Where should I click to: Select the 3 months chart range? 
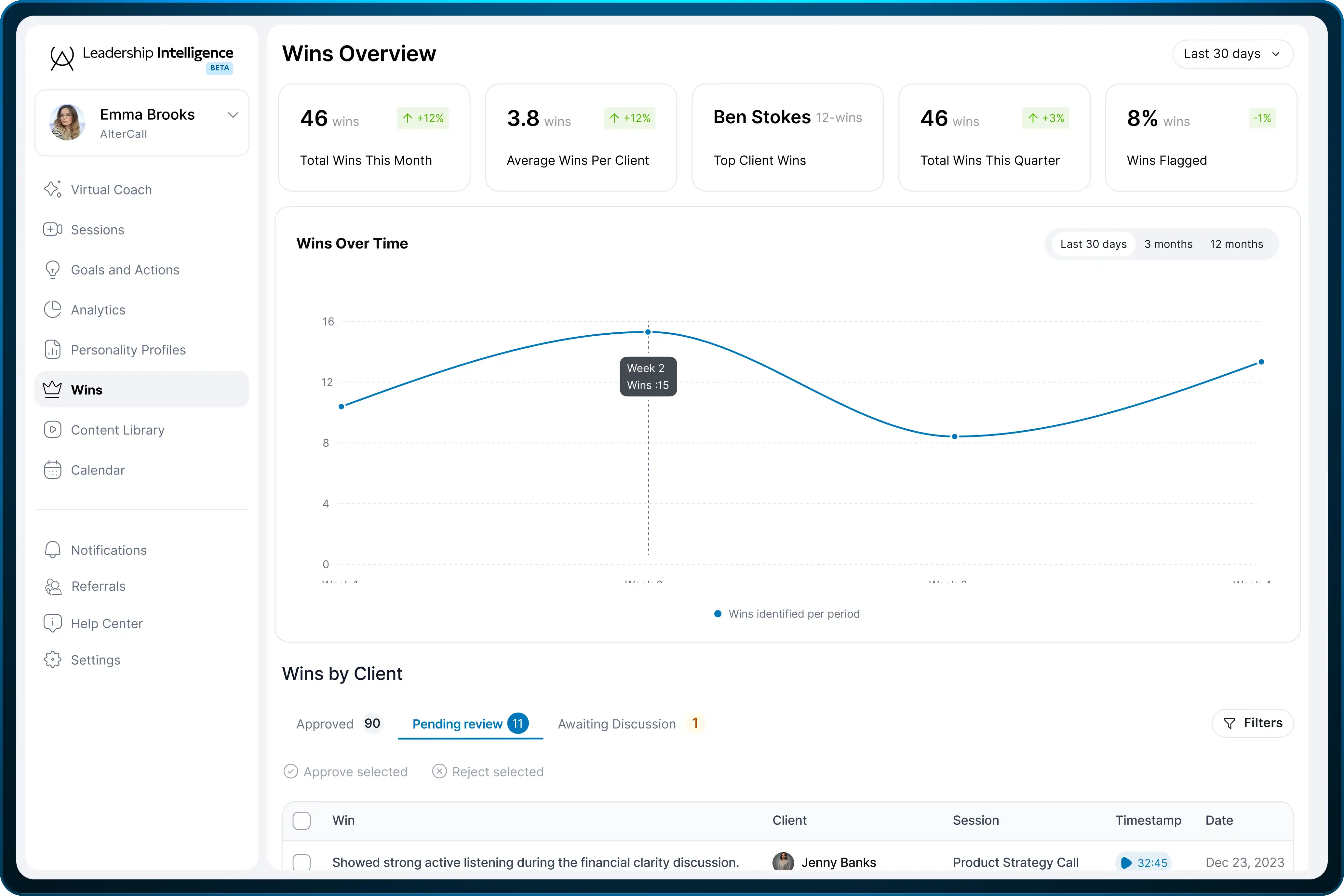click(1168, 244)
